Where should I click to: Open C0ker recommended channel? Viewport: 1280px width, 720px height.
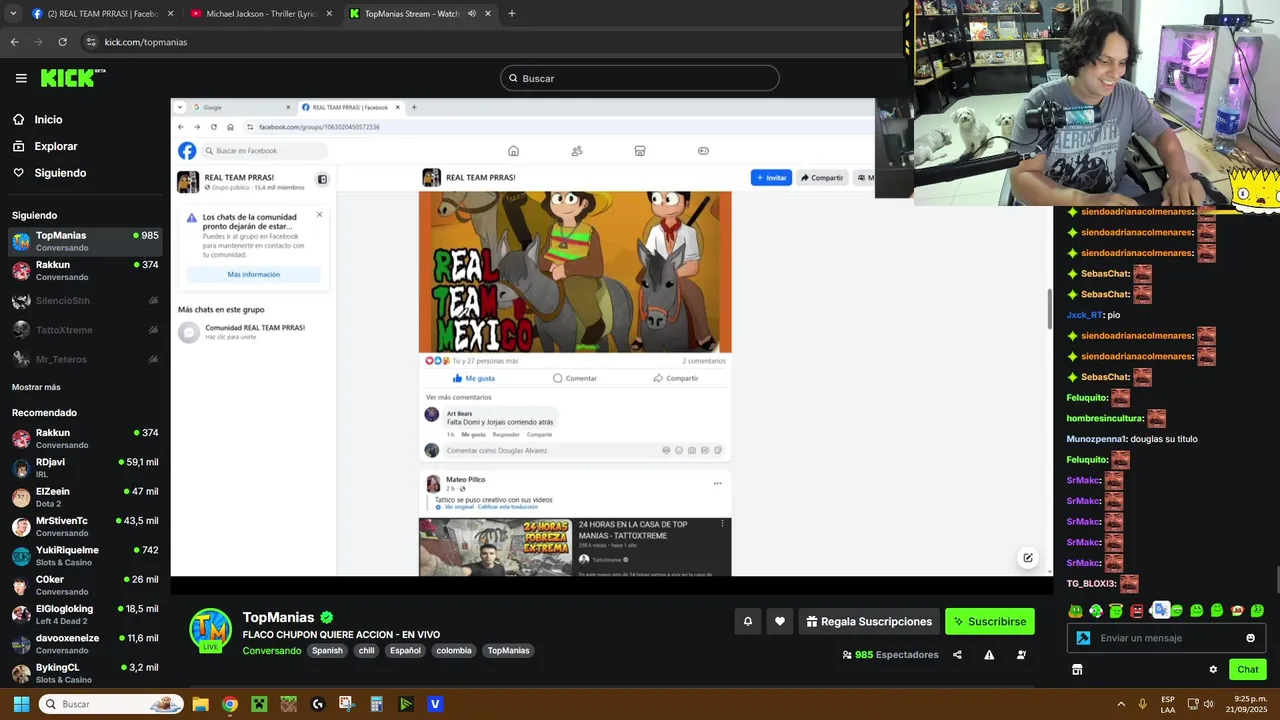85,585
